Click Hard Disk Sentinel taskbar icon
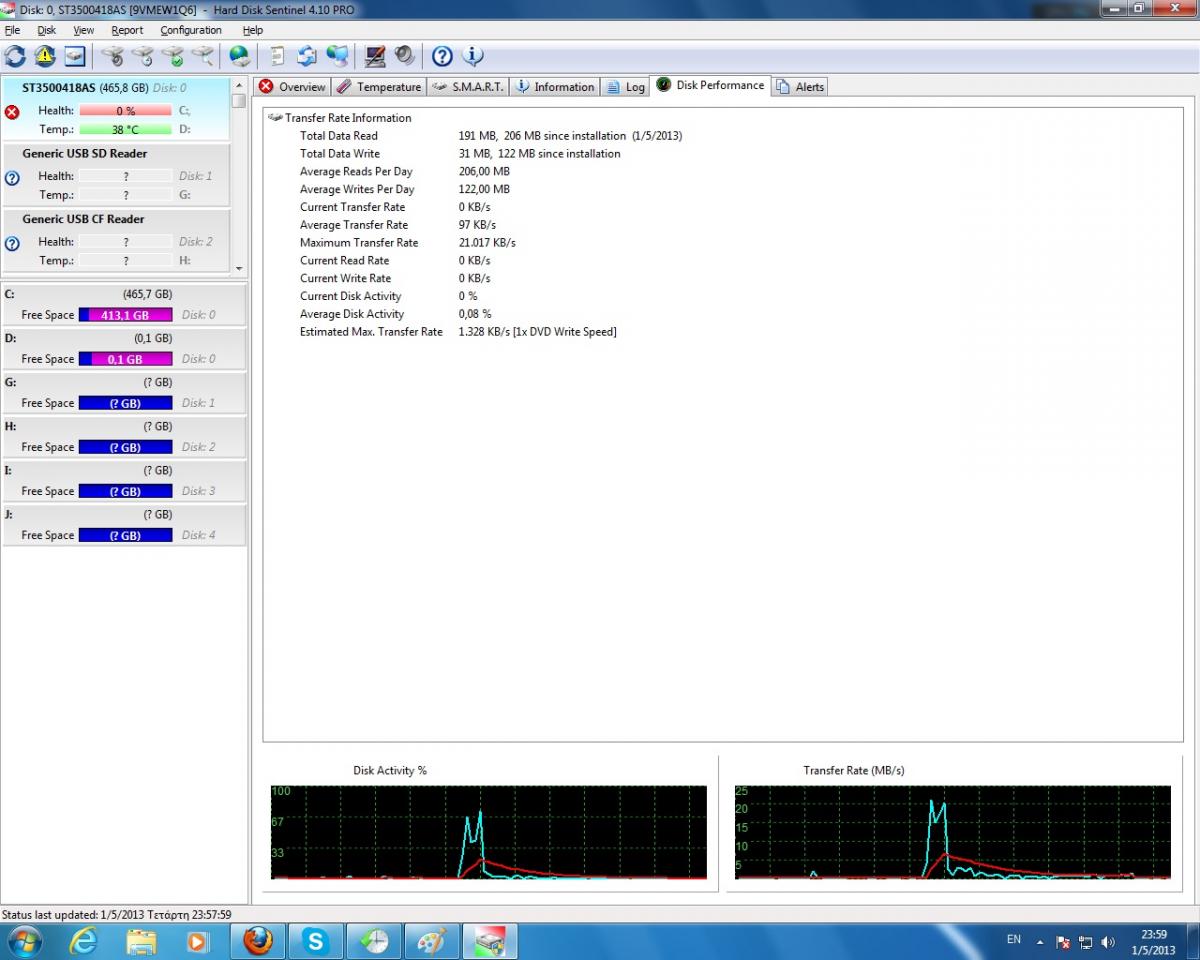This screenshot has width=1200, height=960. [490, 941]
